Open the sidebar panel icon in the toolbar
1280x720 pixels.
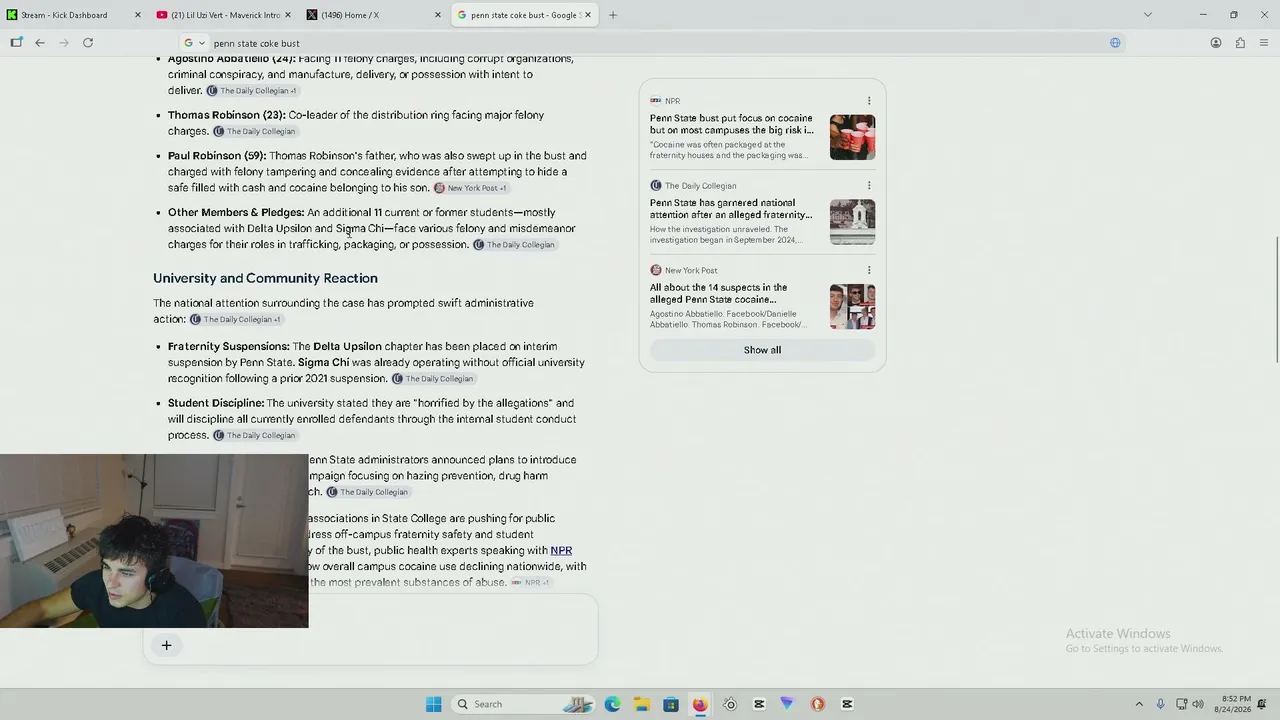click(x=16, y=43)
